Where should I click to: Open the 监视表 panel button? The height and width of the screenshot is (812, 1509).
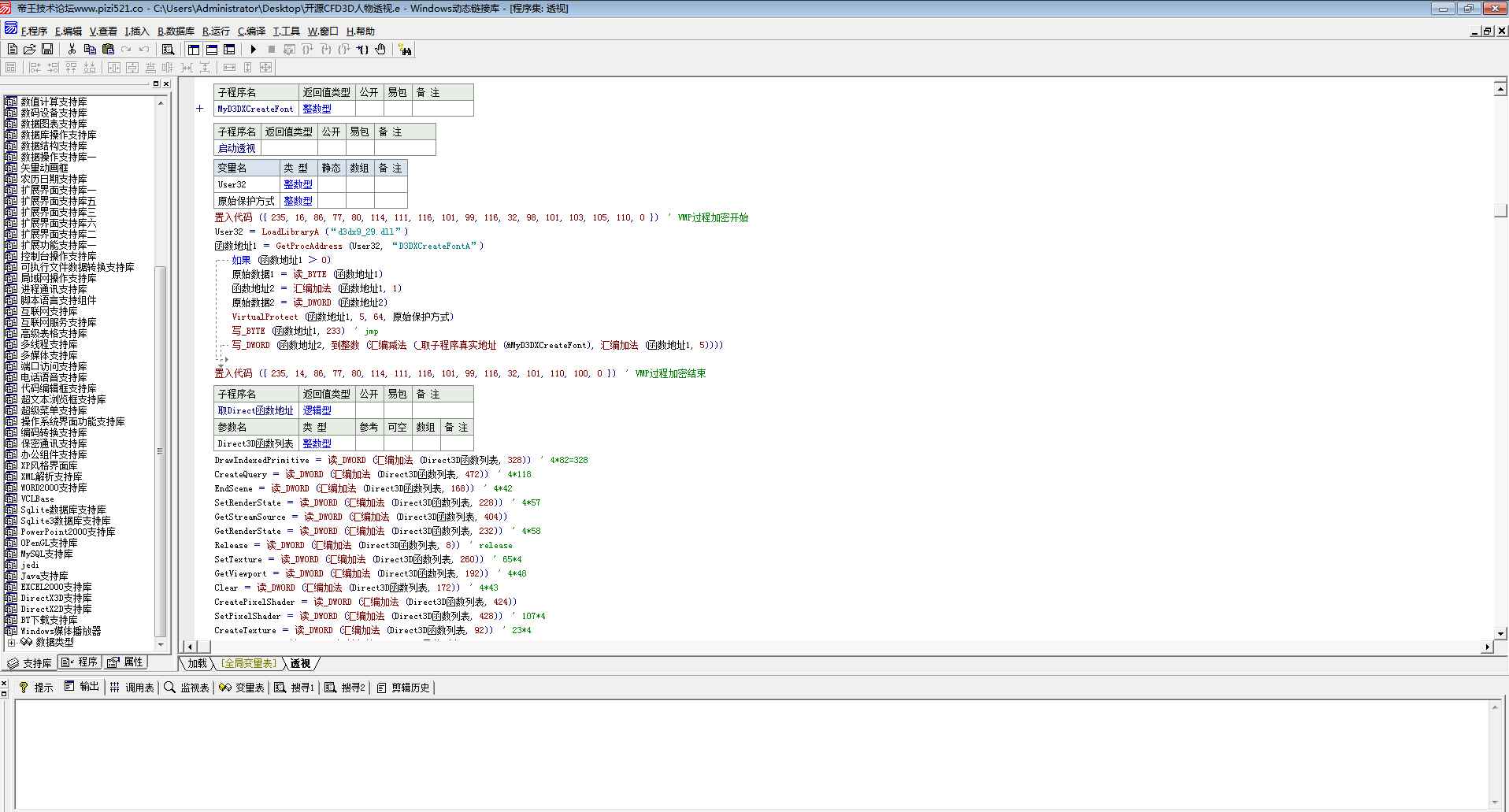[187, 688]
